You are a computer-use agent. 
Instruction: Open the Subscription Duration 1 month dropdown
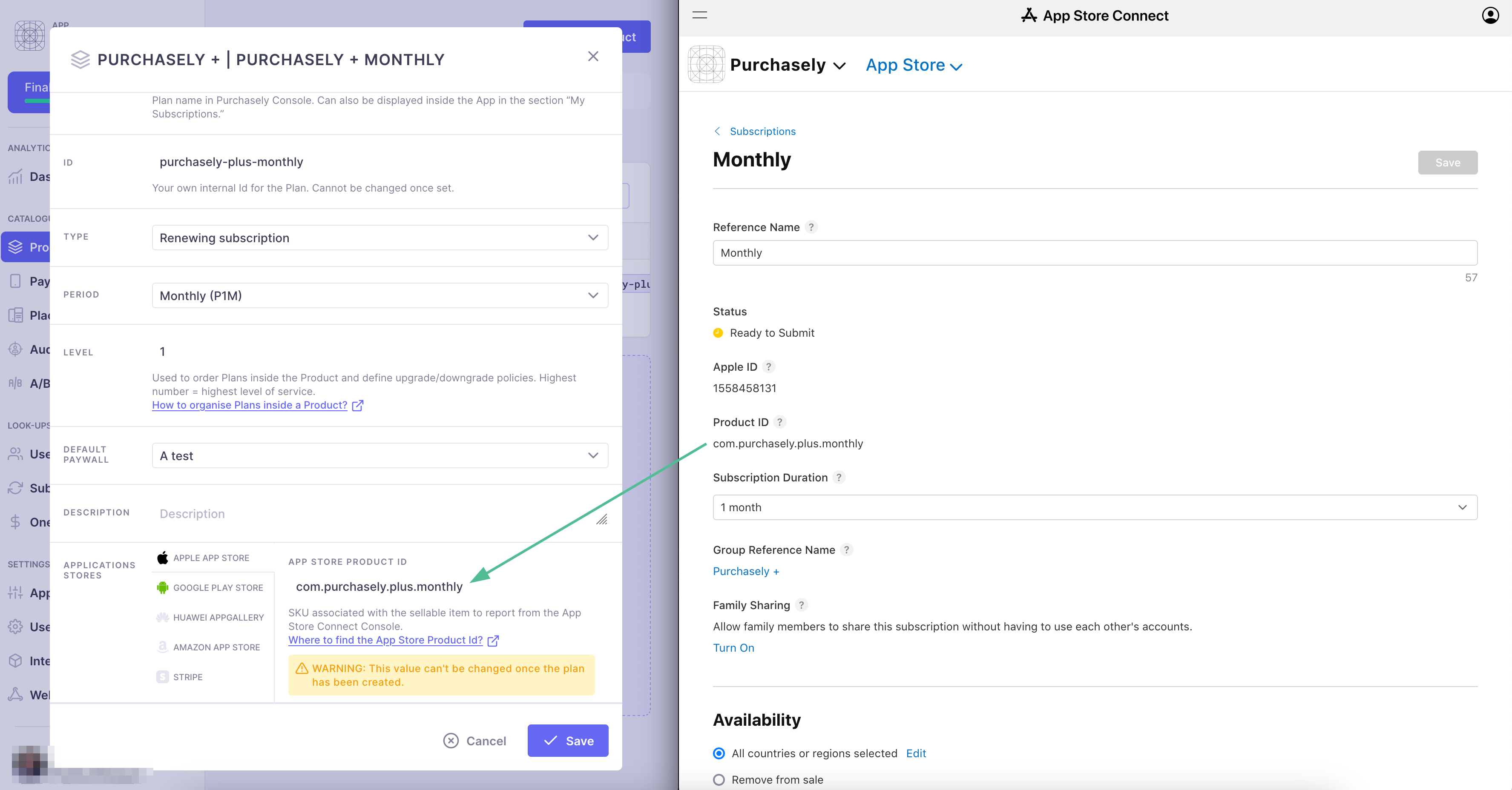click(x=1095, y=507)
